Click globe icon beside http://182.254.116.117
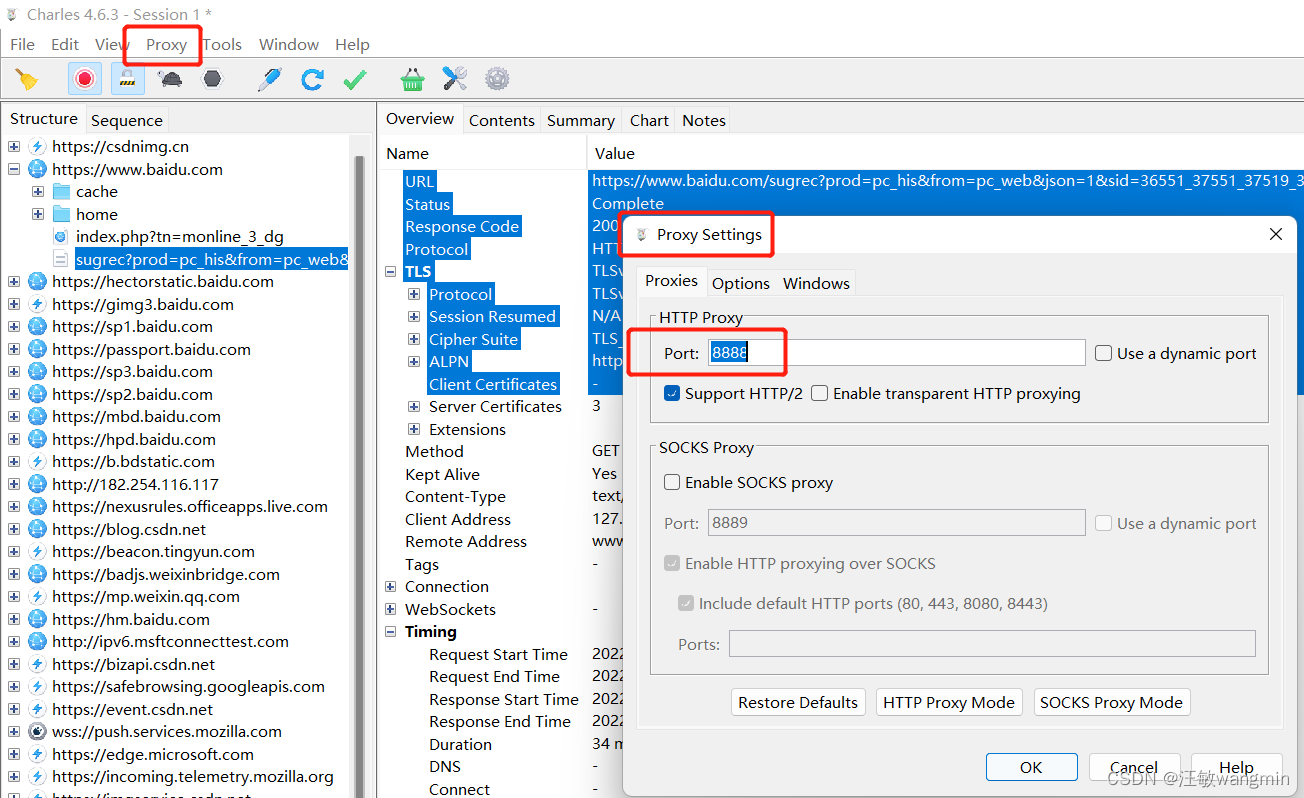The height and width of the screenshot is (798, 1304). pos(38,484)
